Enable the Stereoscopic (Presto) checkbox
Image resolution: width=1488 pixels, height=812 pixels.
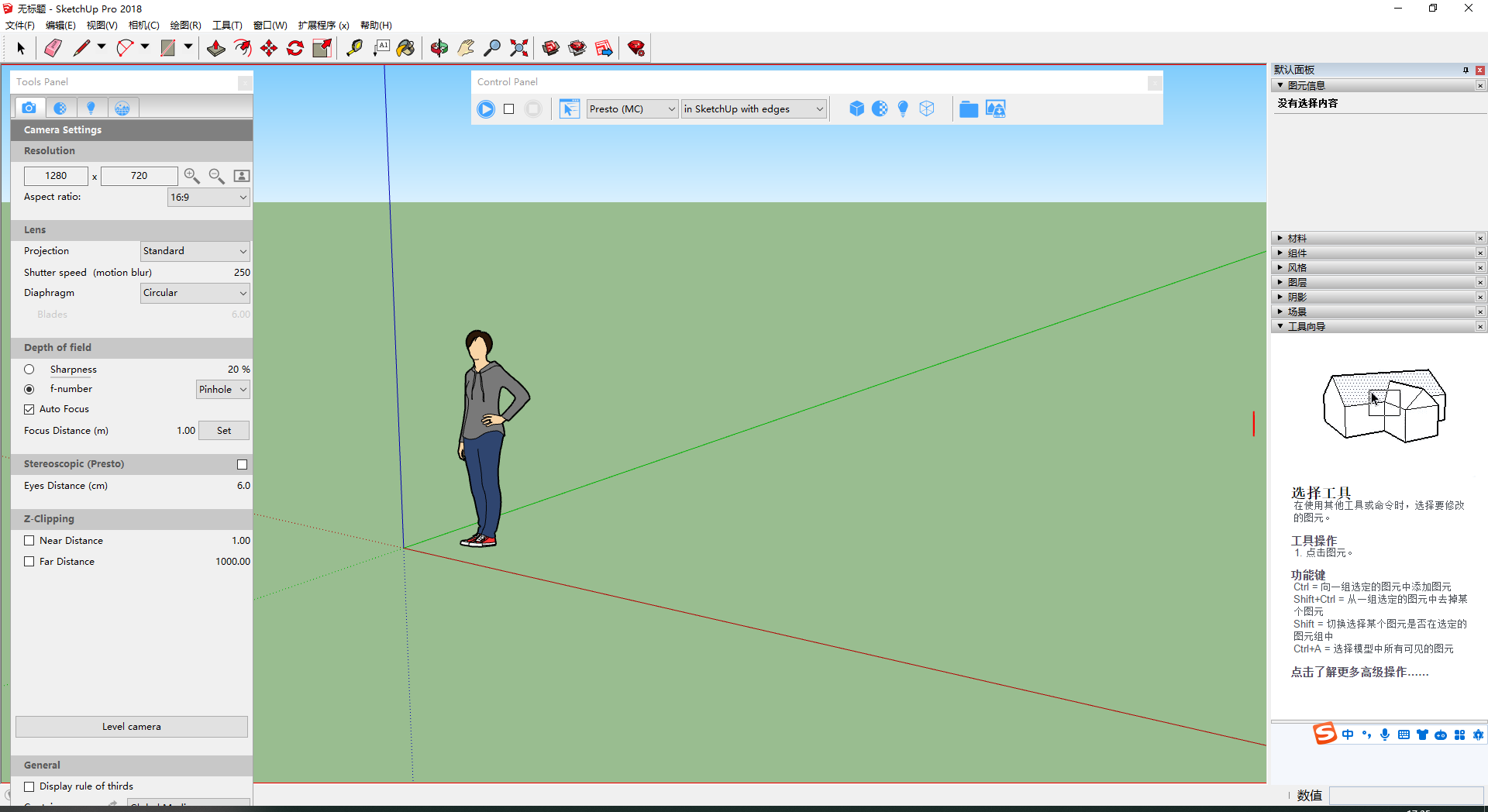(x=242, y=464)
